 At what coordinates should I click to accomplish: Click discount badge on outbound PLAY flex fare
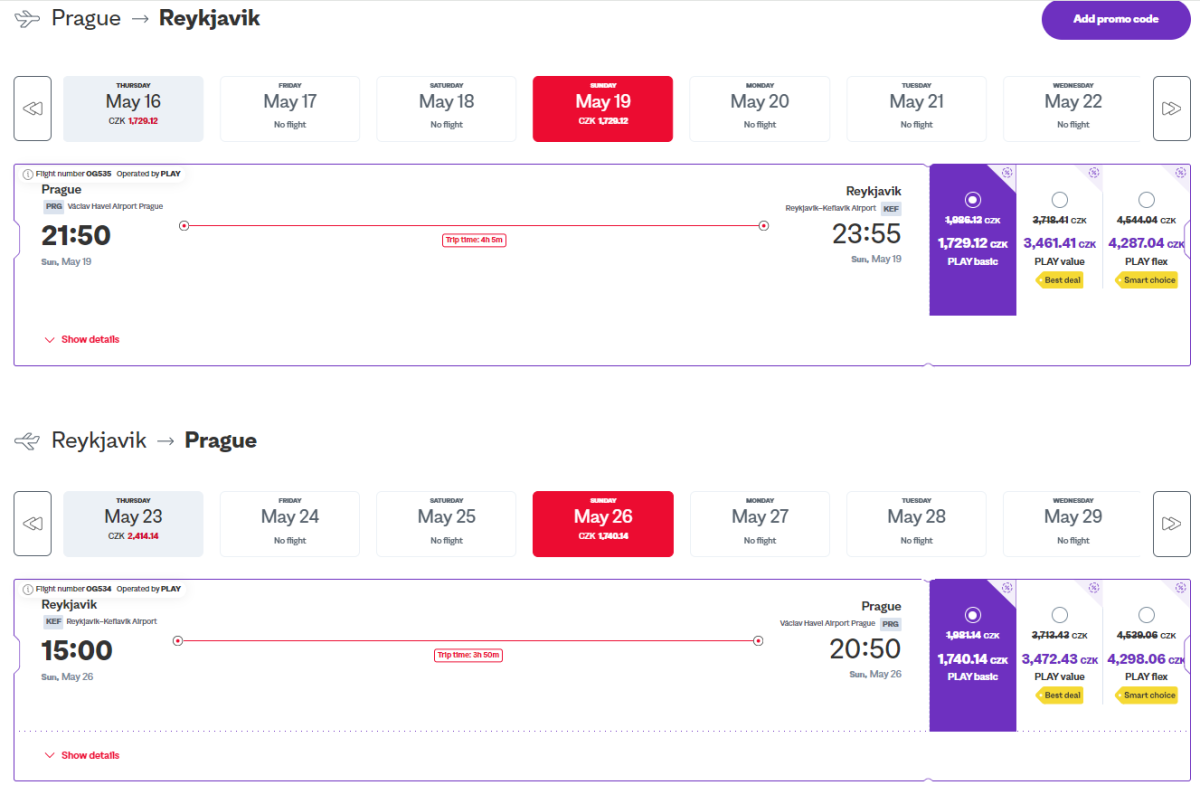pyautogui.click(x=1181, y=173)
